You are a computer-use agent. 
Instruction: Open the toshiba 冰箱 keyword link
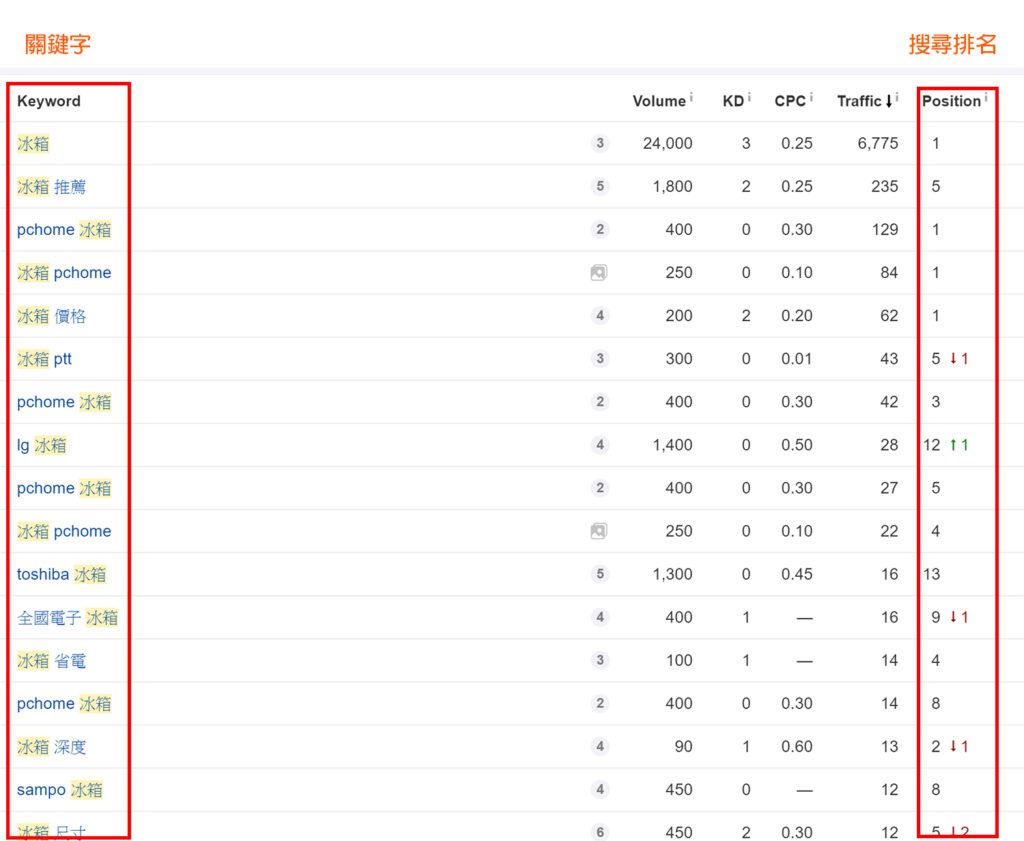tap(61, 575)
